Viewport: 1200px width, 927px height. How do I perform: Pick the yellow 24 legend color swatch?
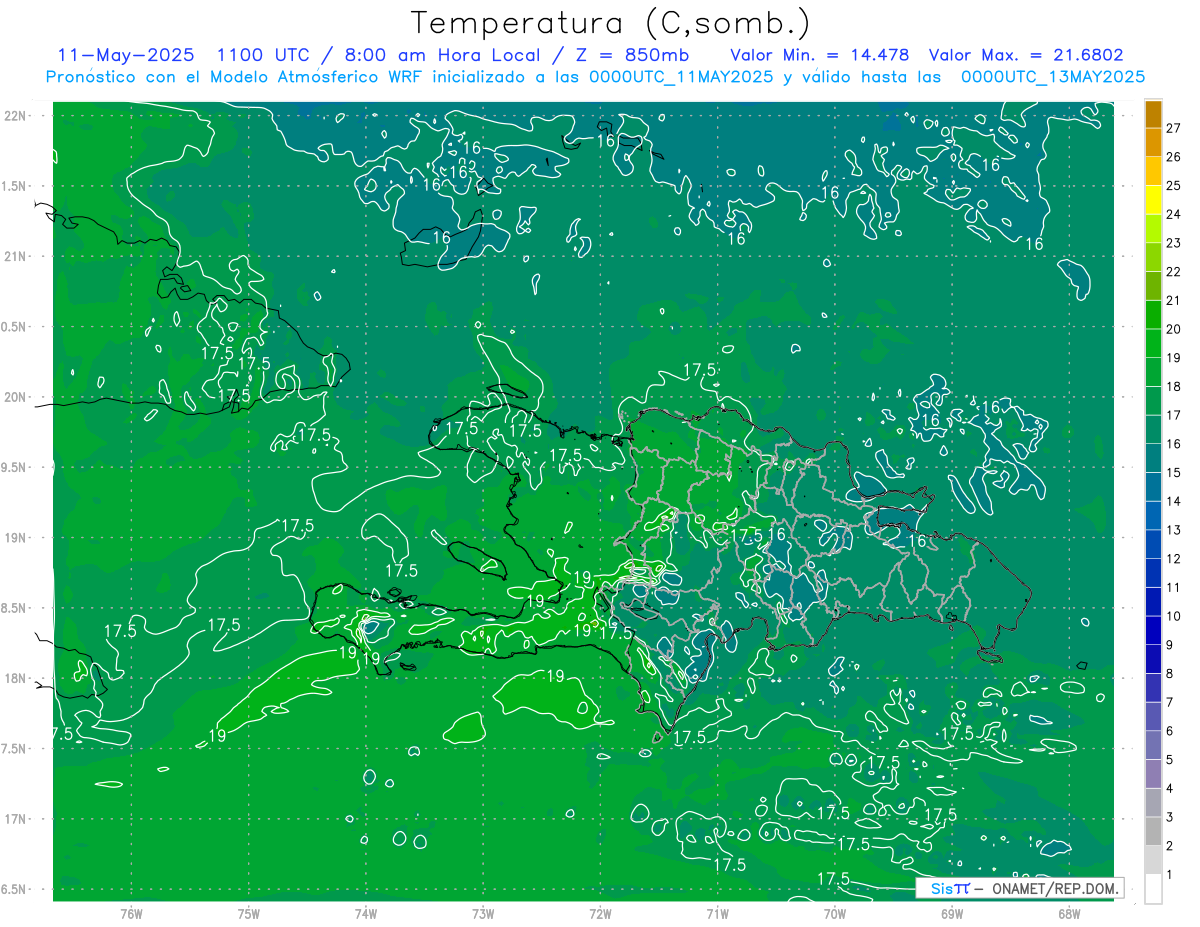(1153, 200)
